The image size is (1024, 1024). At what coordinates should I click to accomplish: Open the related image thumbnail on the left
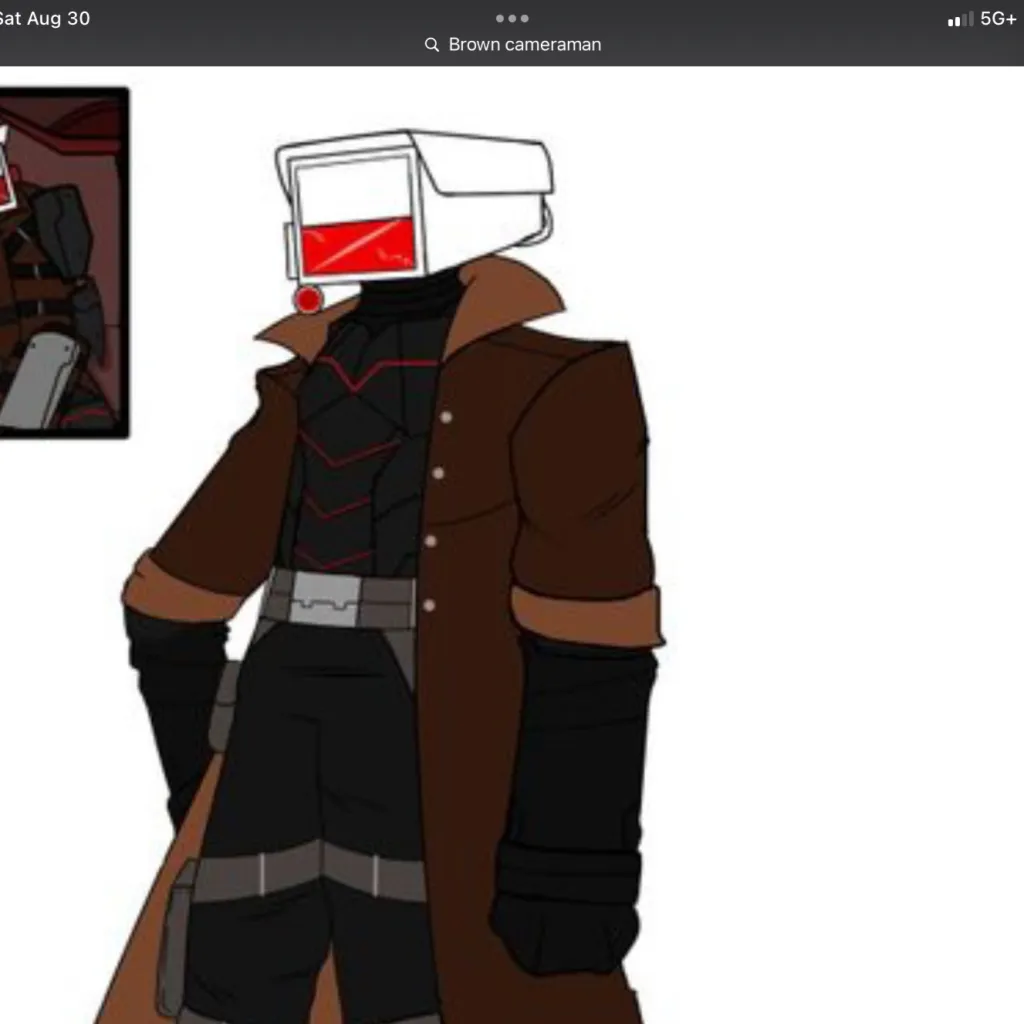coord(62,262)
